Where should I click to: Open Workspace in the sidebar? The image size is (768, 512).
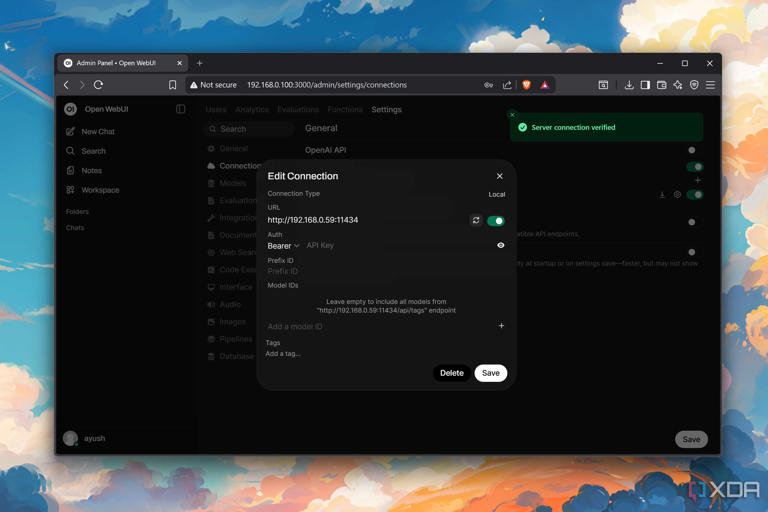(x=100, y=190)
